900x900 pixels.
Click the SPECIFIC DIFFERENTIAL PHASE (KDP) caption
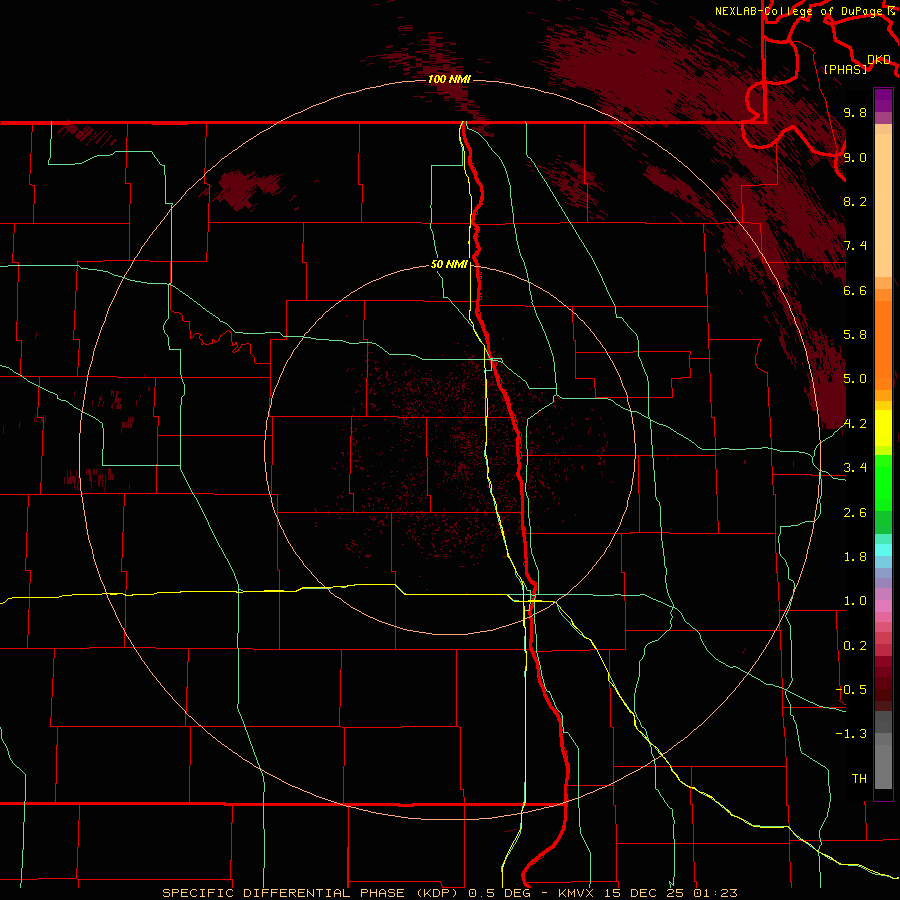[313, 893]
